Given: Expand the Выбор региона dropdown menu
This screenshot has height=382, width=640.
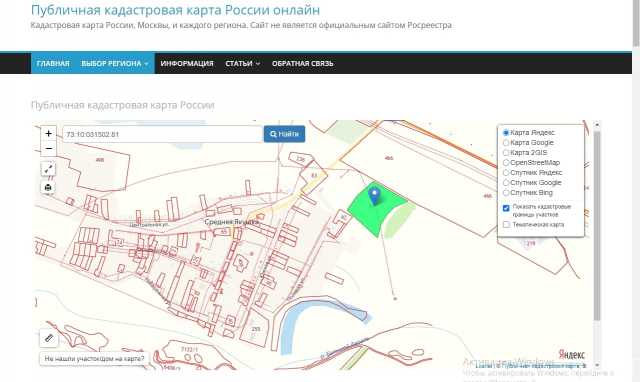Looking at the screenshot, I should tap(115, 64).
